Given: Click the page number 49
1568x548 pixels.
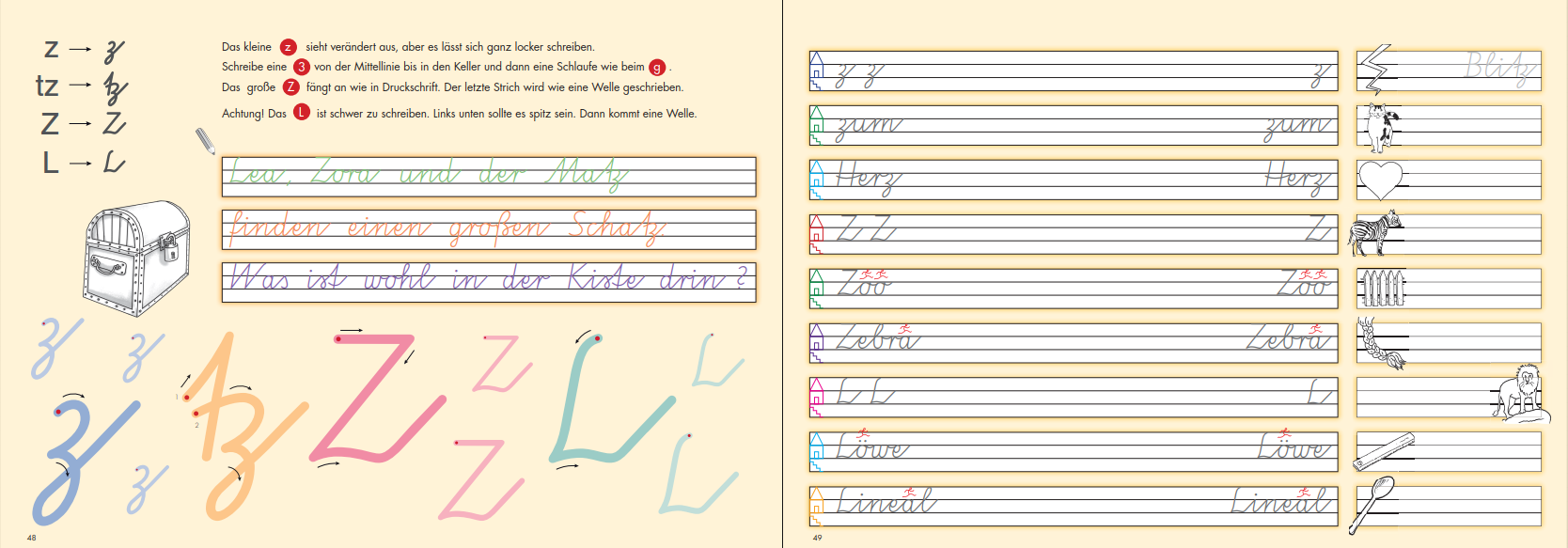Looking at the screenshot, I should pos(817,538).
